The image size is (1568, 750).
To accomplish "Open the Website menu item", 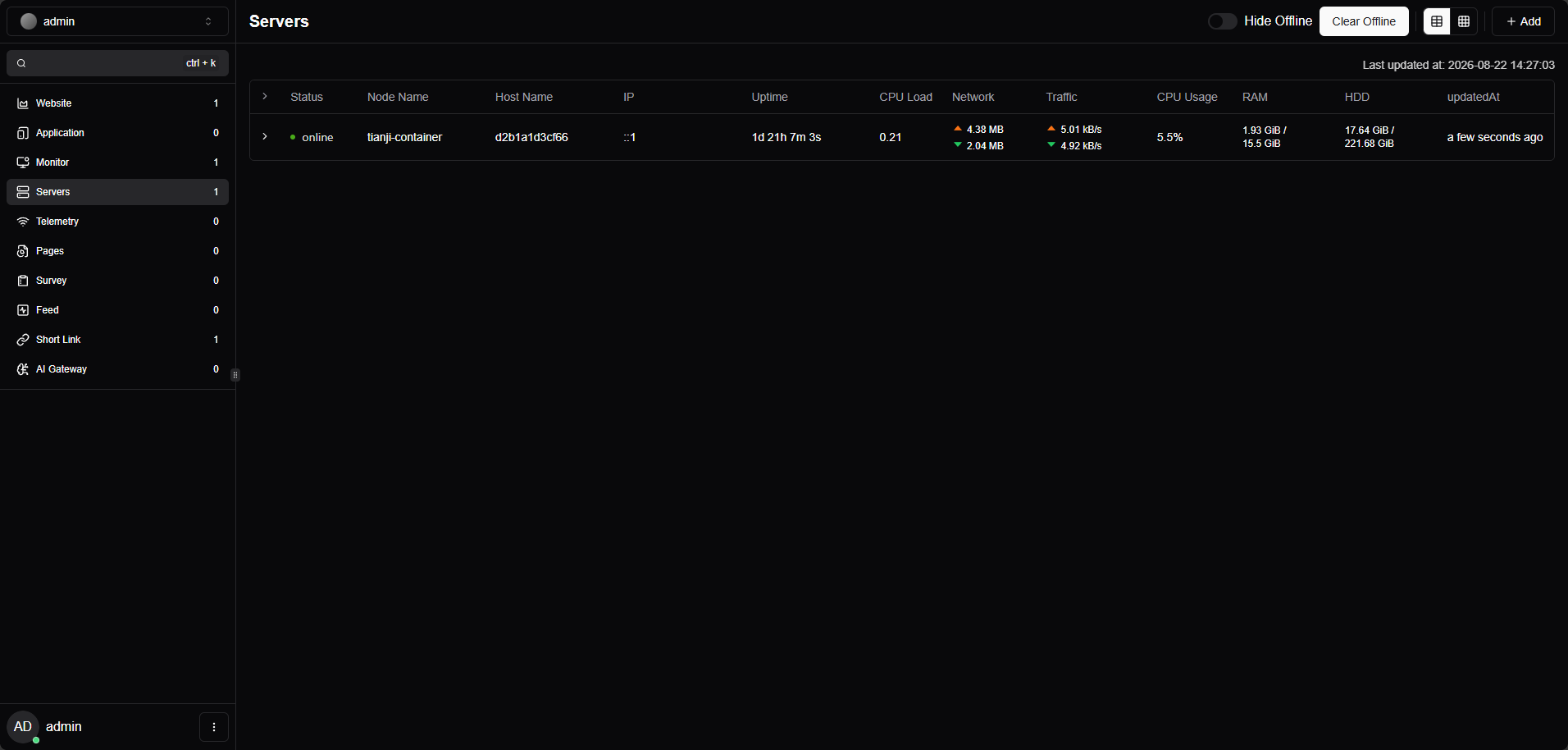I will pos(117,103).
